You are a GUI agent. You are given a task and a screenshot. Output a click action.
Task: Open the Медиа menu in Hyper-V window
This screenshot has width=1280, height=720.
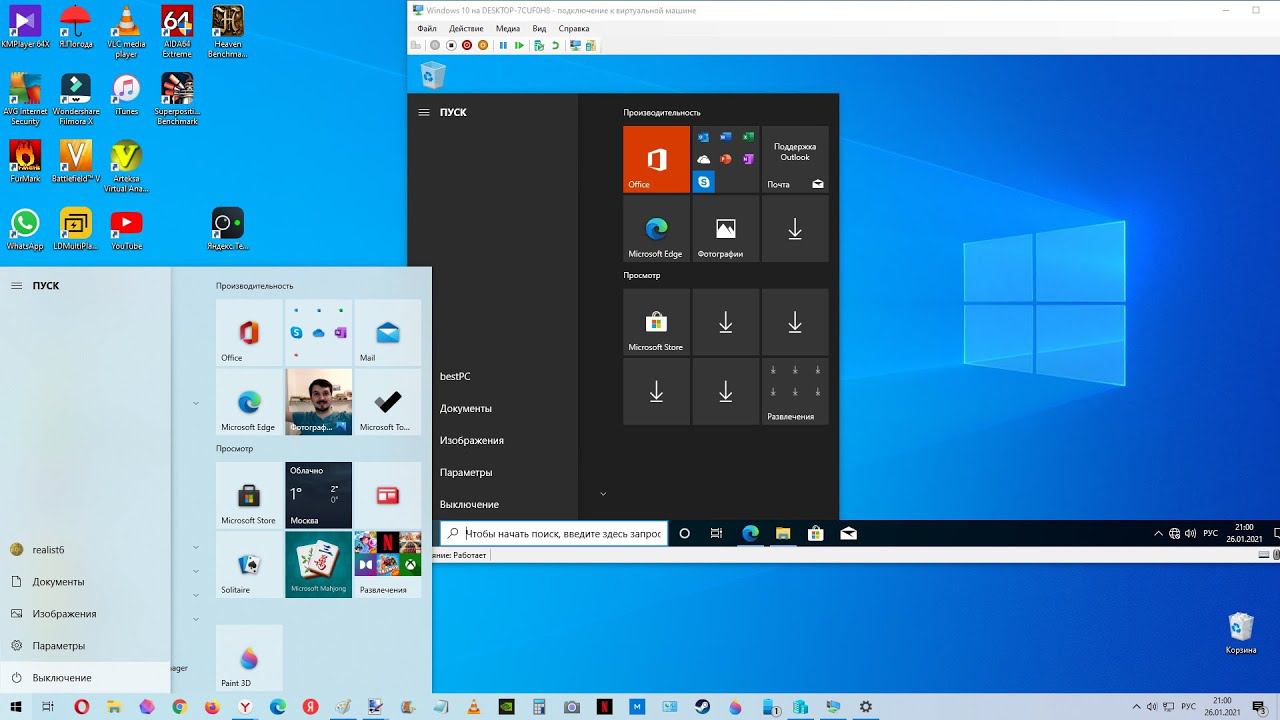[x=507, y=29]
